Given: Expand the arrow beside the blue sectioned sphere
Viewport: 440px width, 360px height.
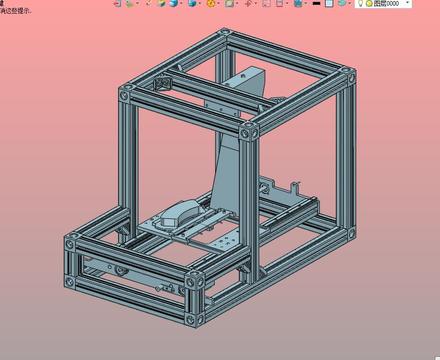Looking at the screenshot, I should tap(199, 4).
